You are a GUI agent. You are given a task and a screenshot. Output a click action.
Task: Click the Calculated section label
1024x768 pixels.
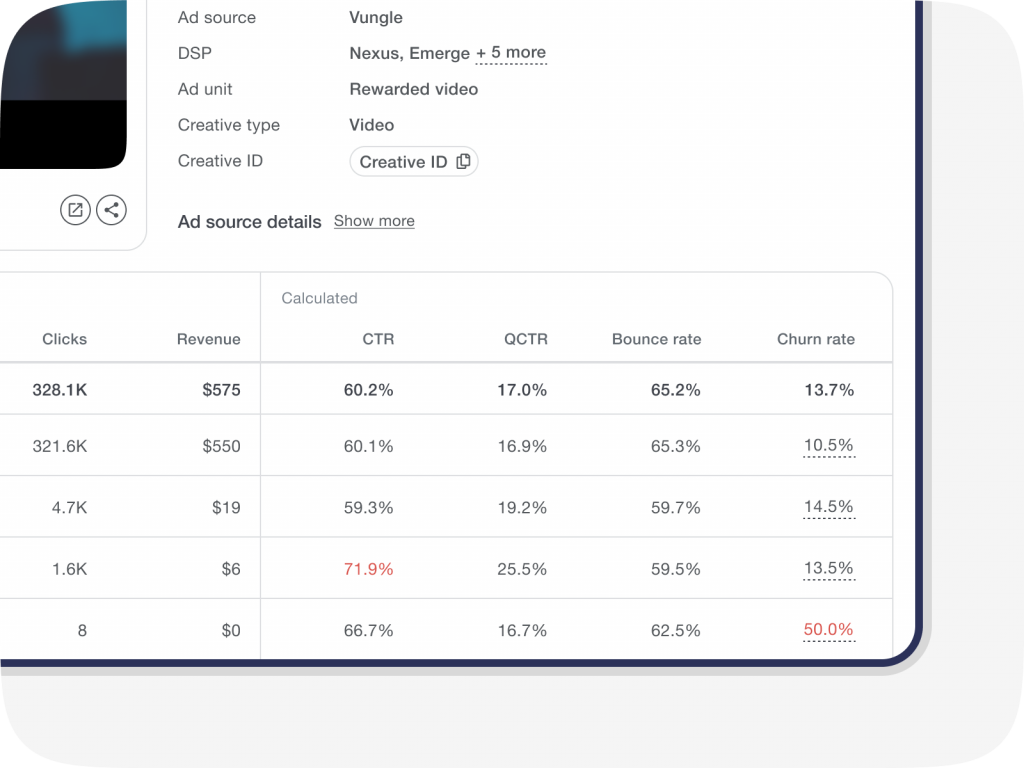coord(319,298)
